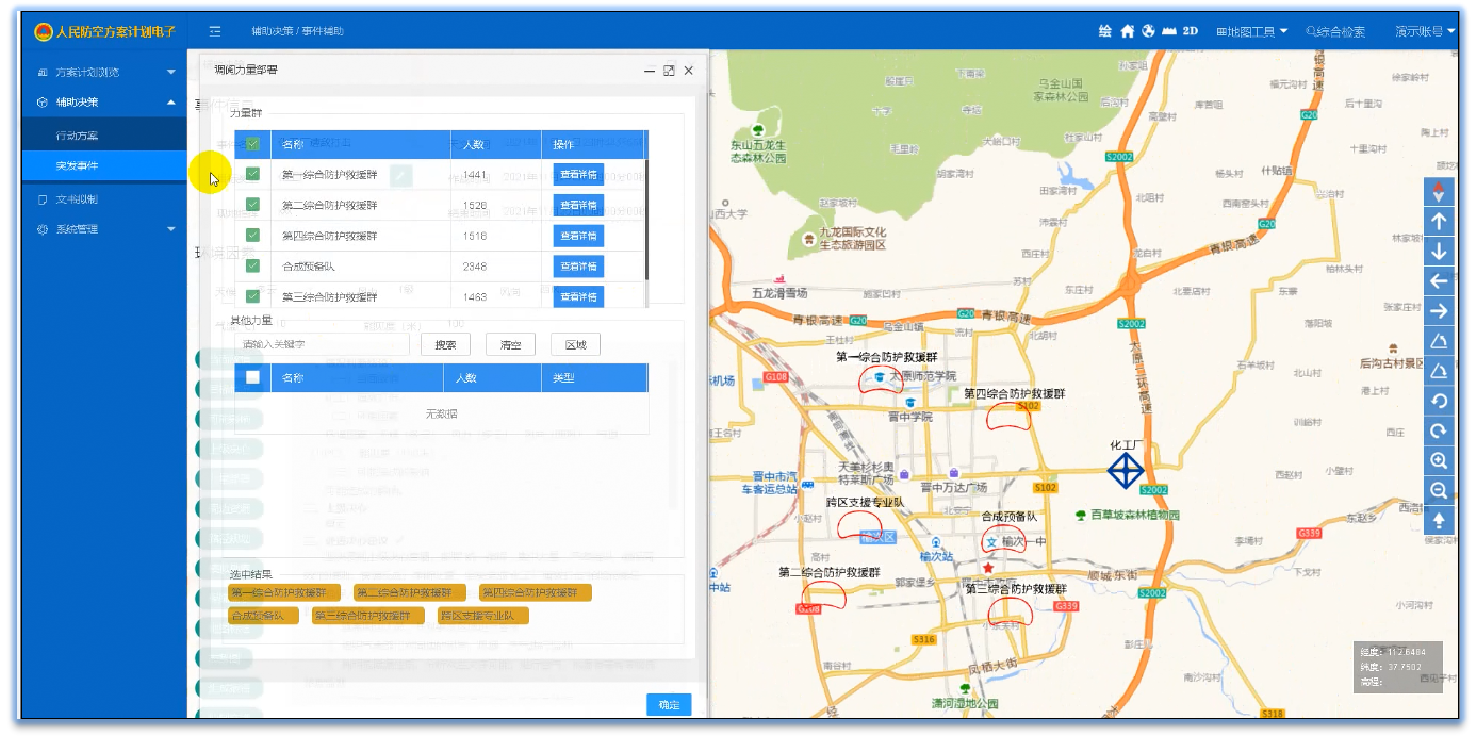Open the 地图工具 dropdown menu
Image resolution: width=1478 pixels, height=744 pixels.
pyautogui.click(x=1252, y=32)
